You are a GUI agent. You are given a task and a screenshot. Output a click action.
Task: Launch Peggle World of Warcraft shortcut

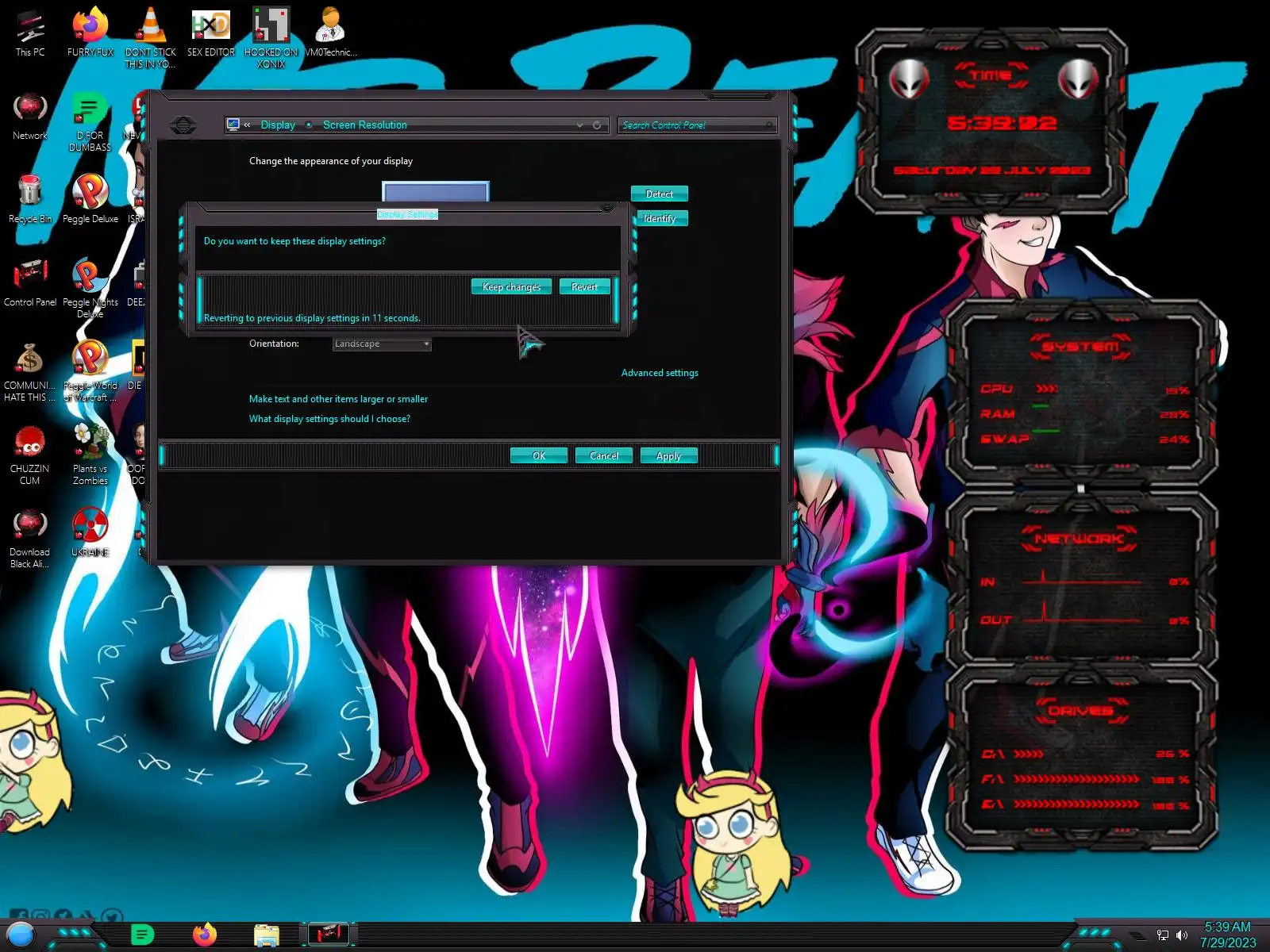tap(90, 371)
